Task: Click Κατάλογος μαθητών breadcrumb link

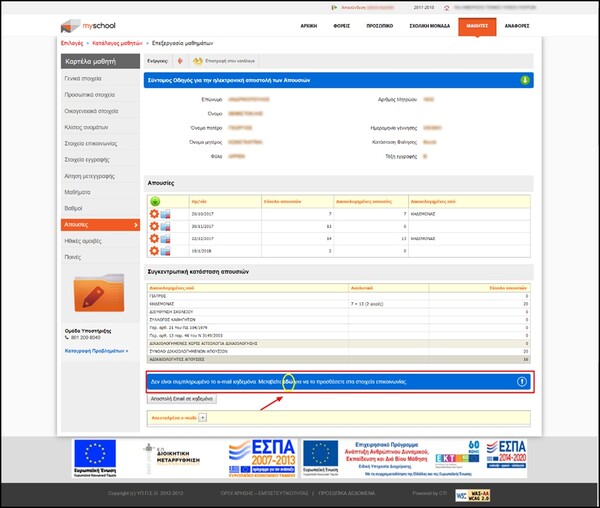Action: [115, 45]
